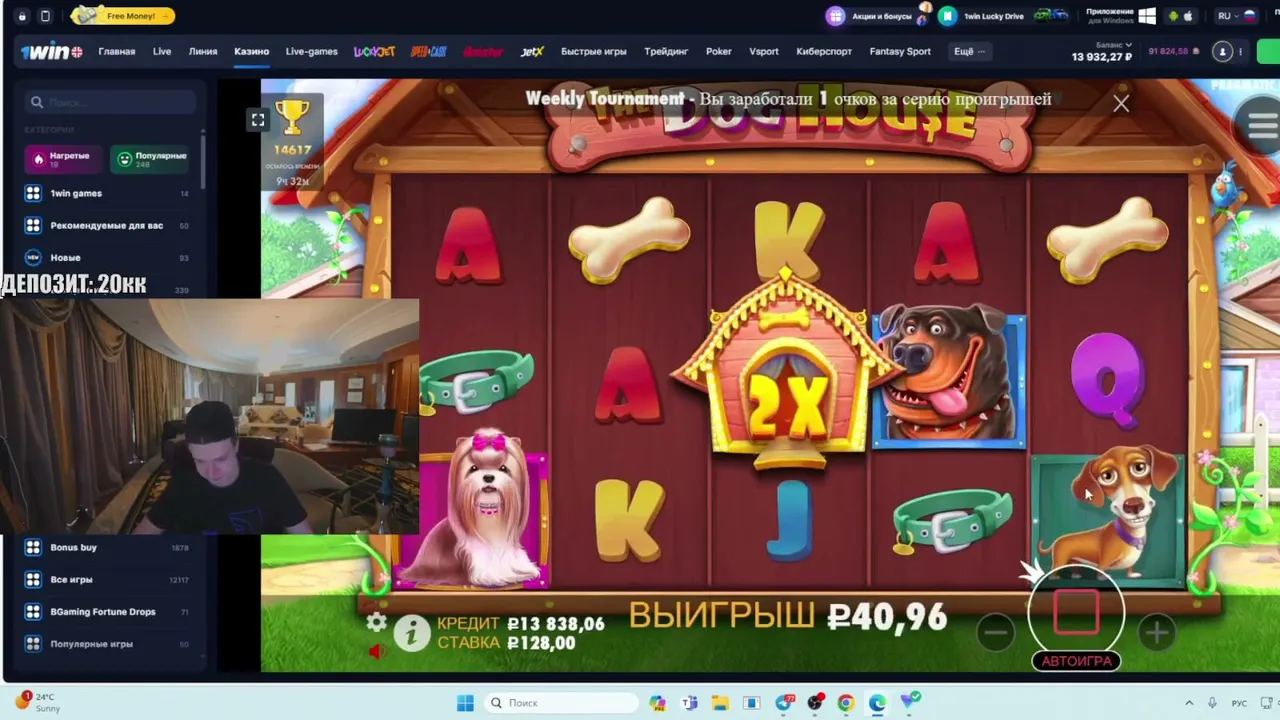Viewport: 1280px width, 720px height.
Task: Open Google Chrome from the taskbar
Action: click(x=846, y=703)
